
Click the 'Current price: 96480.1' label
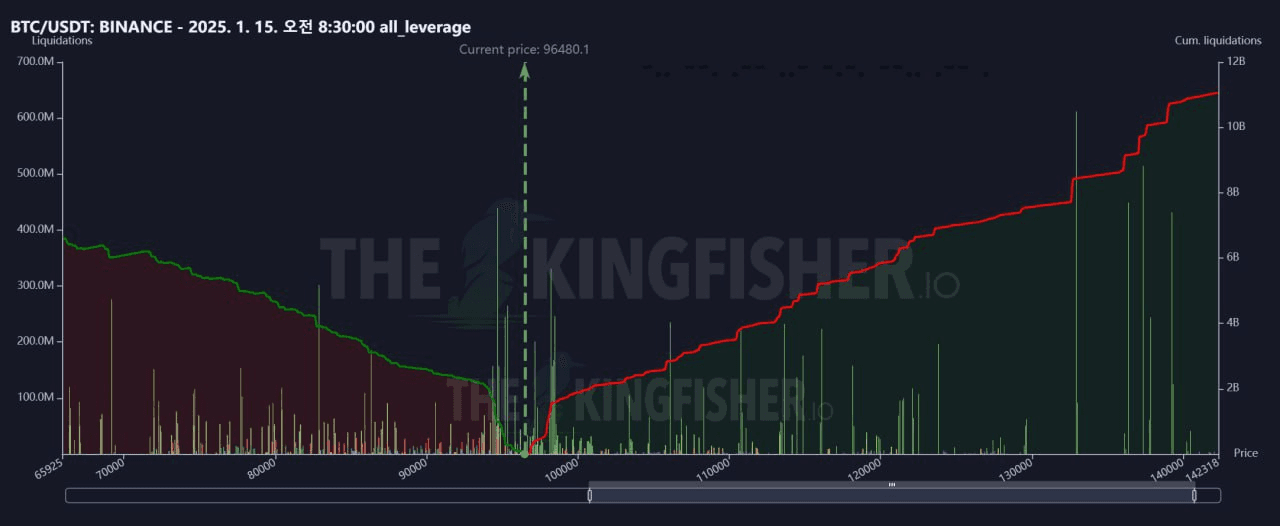click(525, 49)
